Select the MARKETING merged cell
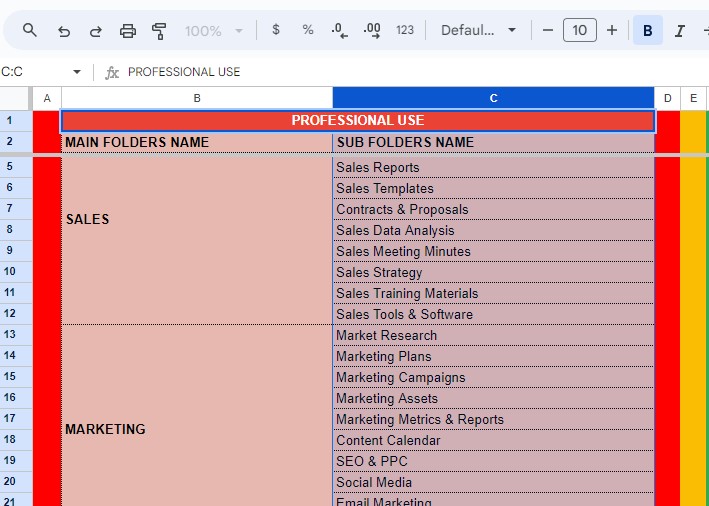The width and height of the screenshot is (709, 506). coord(197,416)
